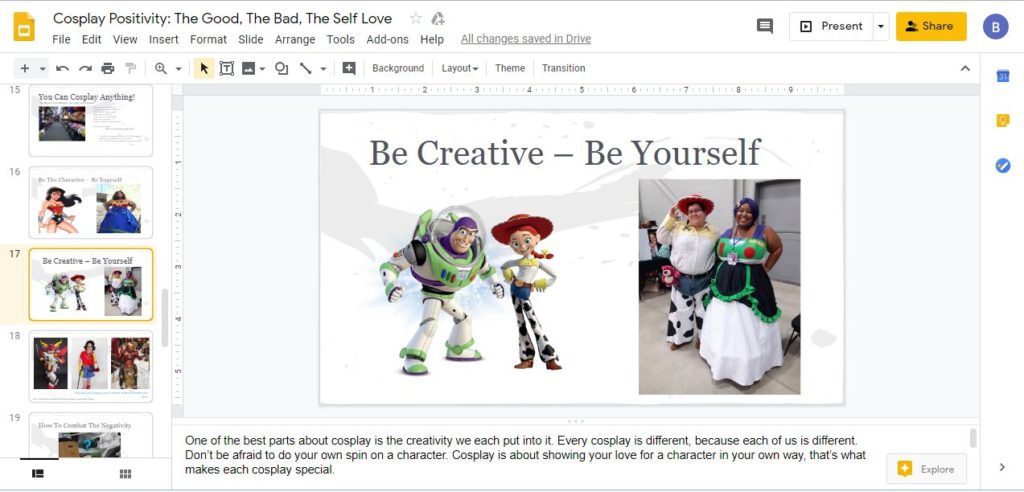The height and width of the screenshot is (492, 1024).
Task: Insert a text box
Action: (x=227, y=68)
